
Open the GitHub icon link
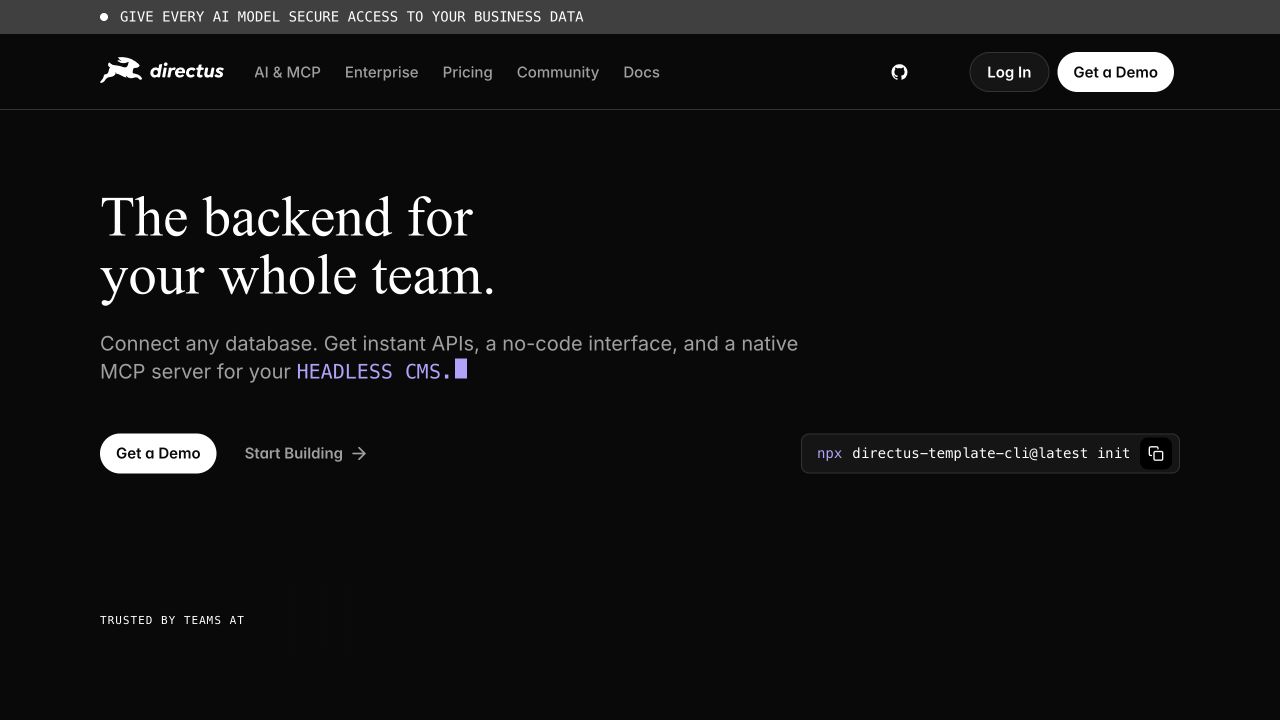pos(899,72)
